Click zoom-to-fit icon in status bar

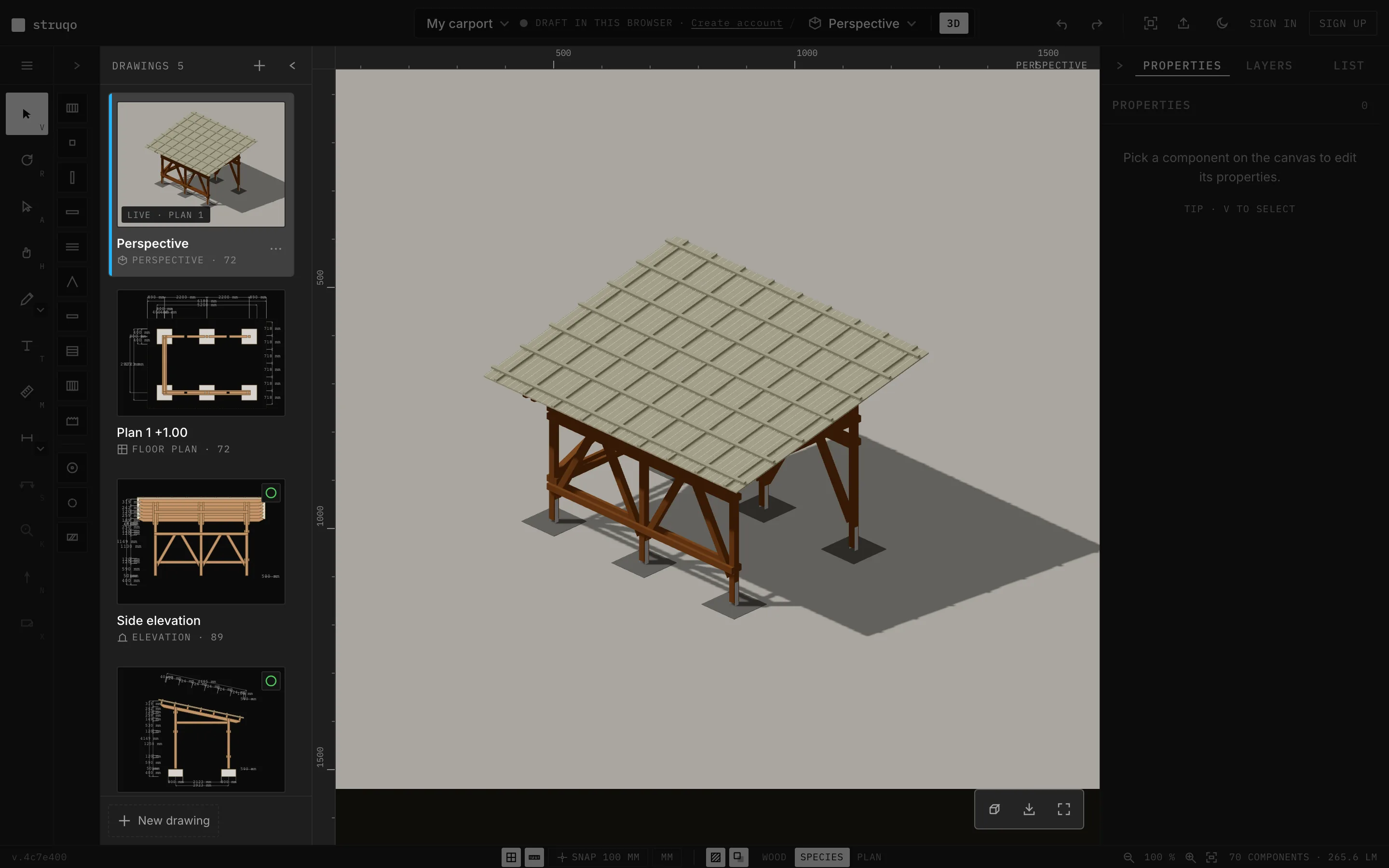click(1211, 857)
